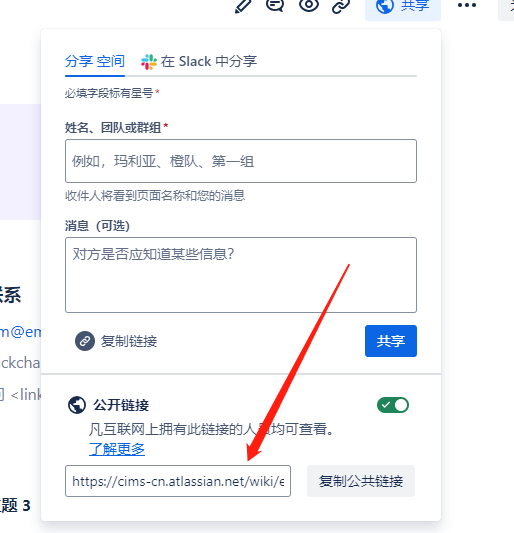Click the copy link chain icon in the top toolbar
The height and width of the screenshot is (533, 514).
tap(341, 6)
